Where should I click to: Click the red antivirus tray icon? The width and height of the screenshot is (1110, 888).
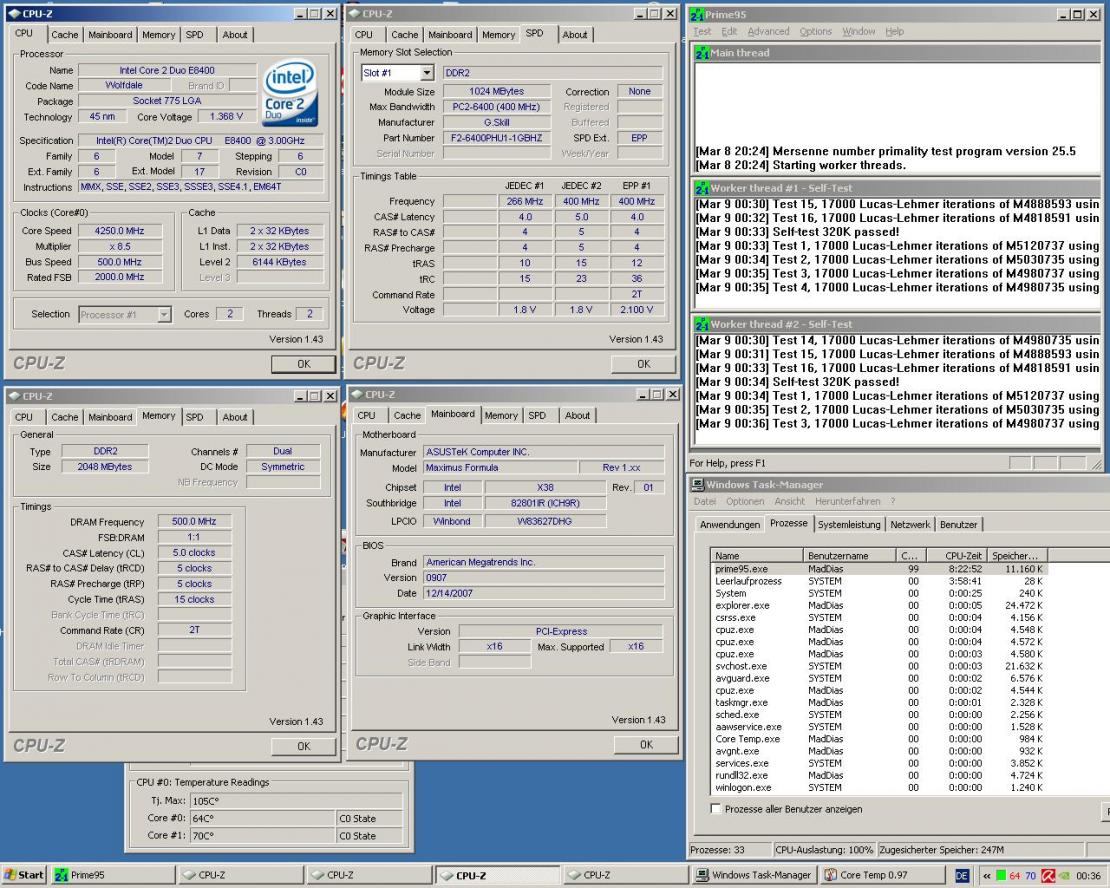pyautogui.click(x=1048, y=876)
